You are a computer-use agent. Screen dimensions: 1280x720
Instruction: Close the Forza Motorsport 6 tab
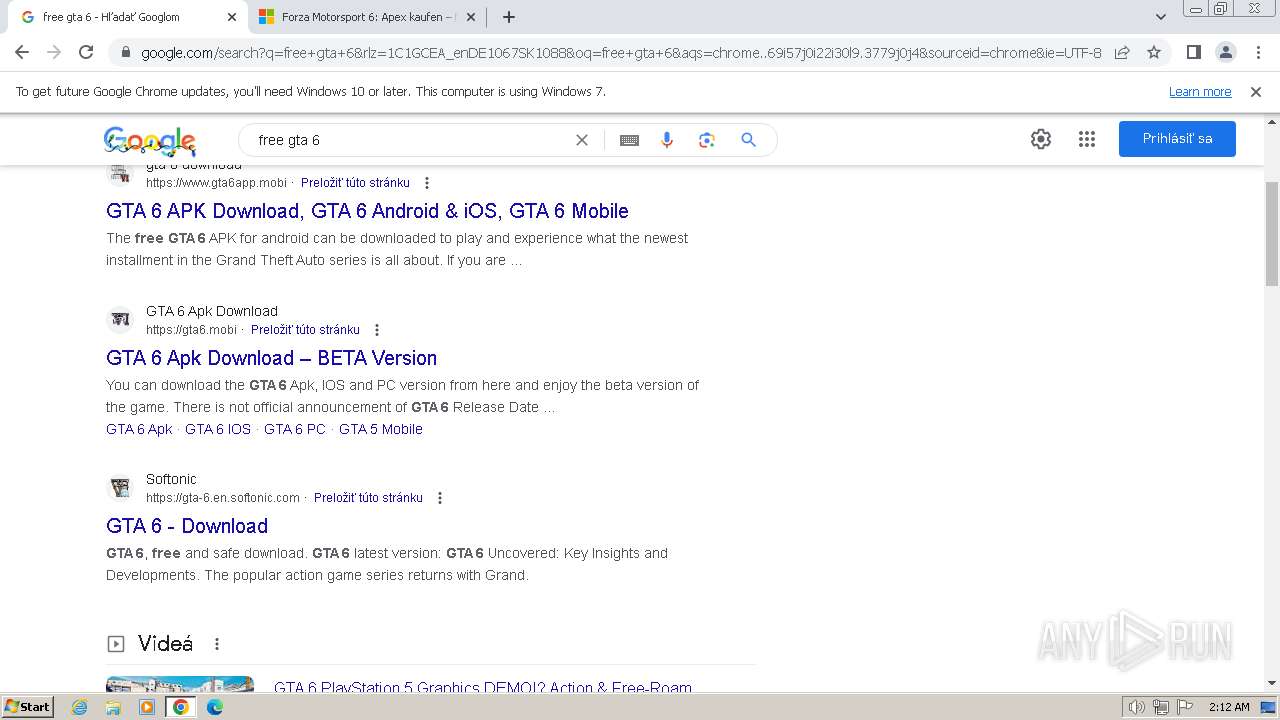tap(471, 17)
